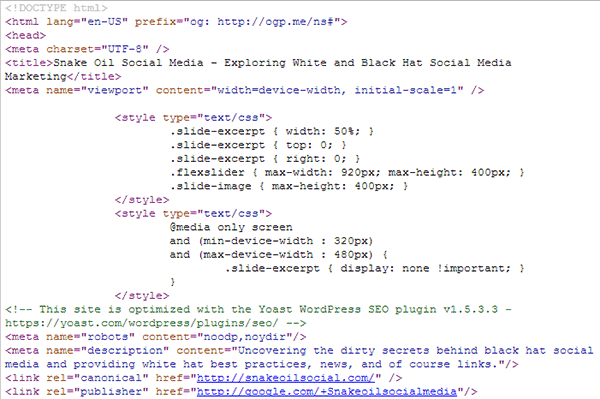The width and height of the screenshot is (600, 399).
Task: Click the @media only screen line
Action: (x=231, y=227)
